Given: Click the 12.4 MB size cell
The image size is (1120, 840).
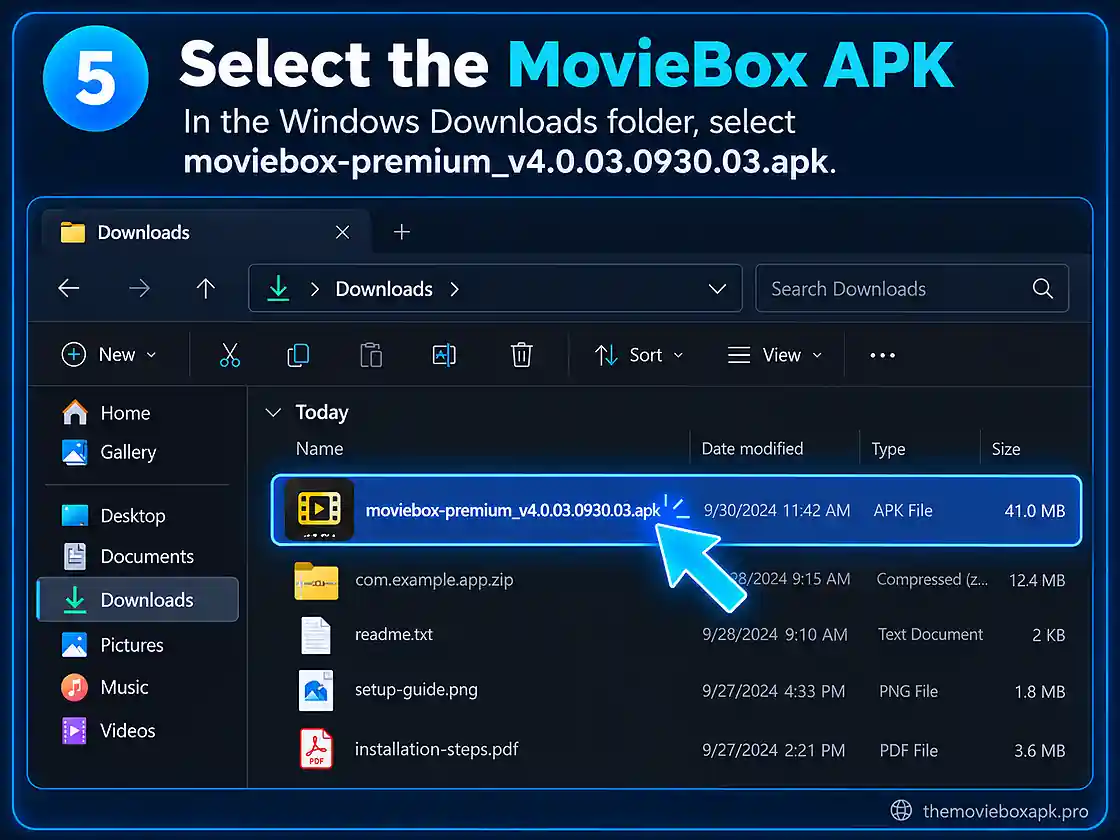Looking at the screenshot, I should [1036, 580].
